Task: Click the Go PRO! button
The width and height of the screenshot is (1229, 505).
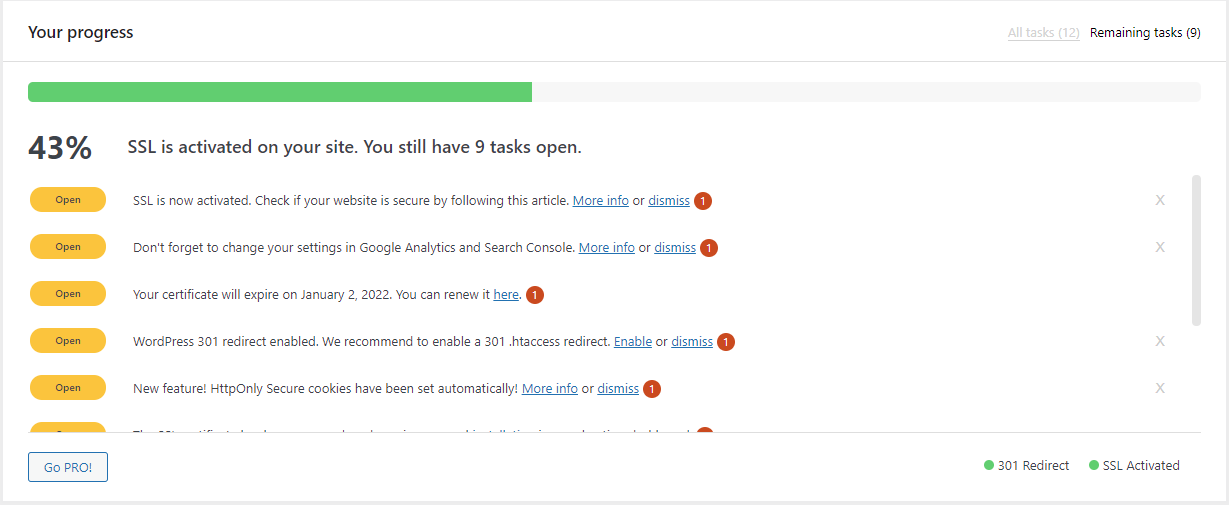Action: 68,467
